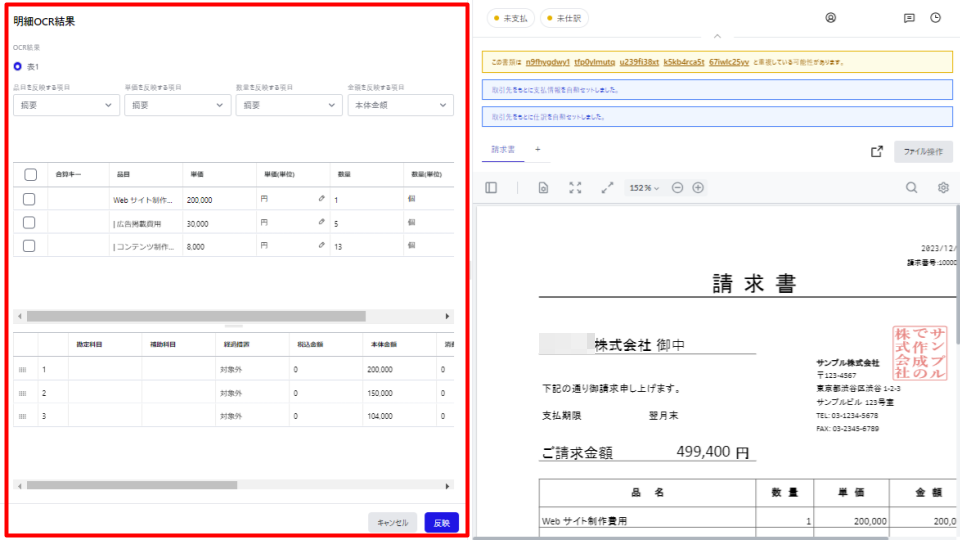Select the 表1 radio button
This screenshot has width=960, height=540.
(x=18, y=66)
